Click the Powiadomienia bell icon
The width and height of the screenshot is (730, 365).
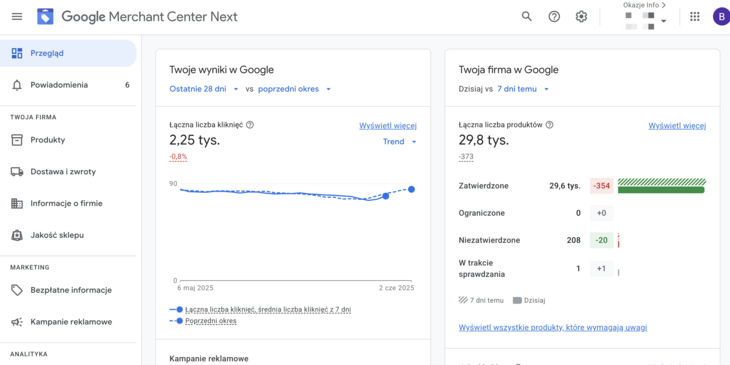[17, 85]
